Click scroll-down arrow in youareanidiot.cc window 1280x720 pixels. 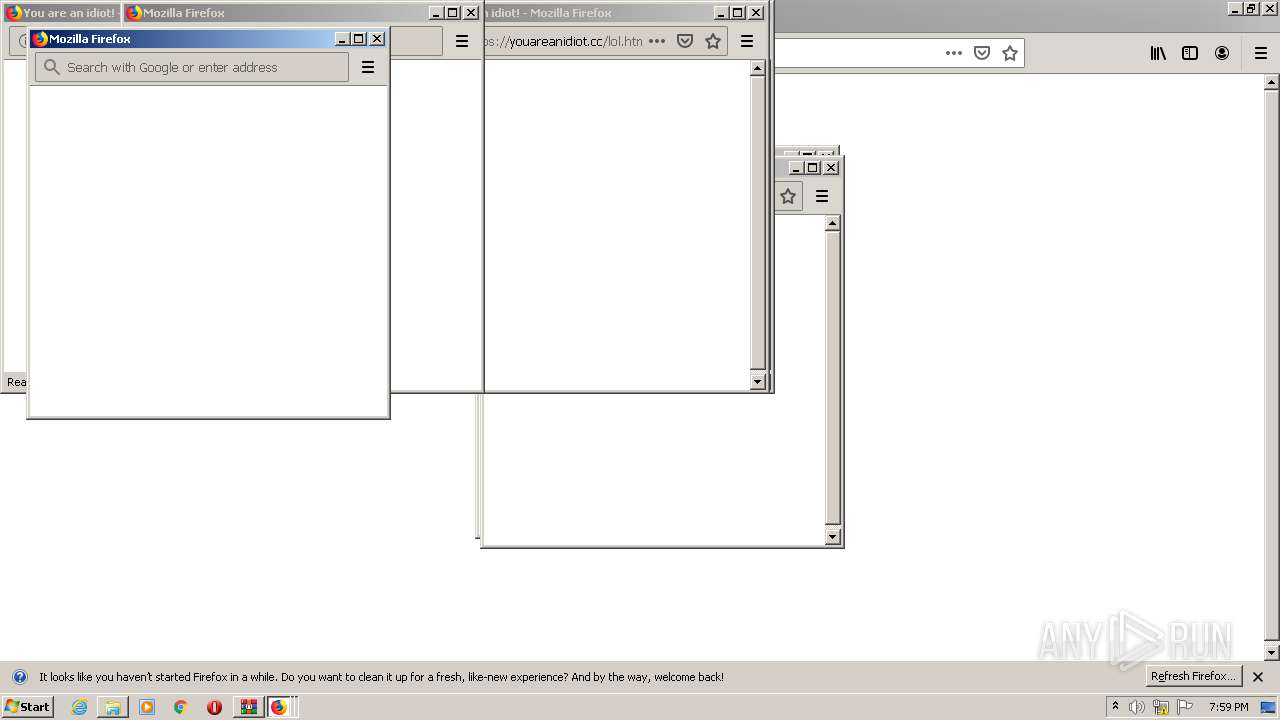pyautogui.click(x=757, y=381)
